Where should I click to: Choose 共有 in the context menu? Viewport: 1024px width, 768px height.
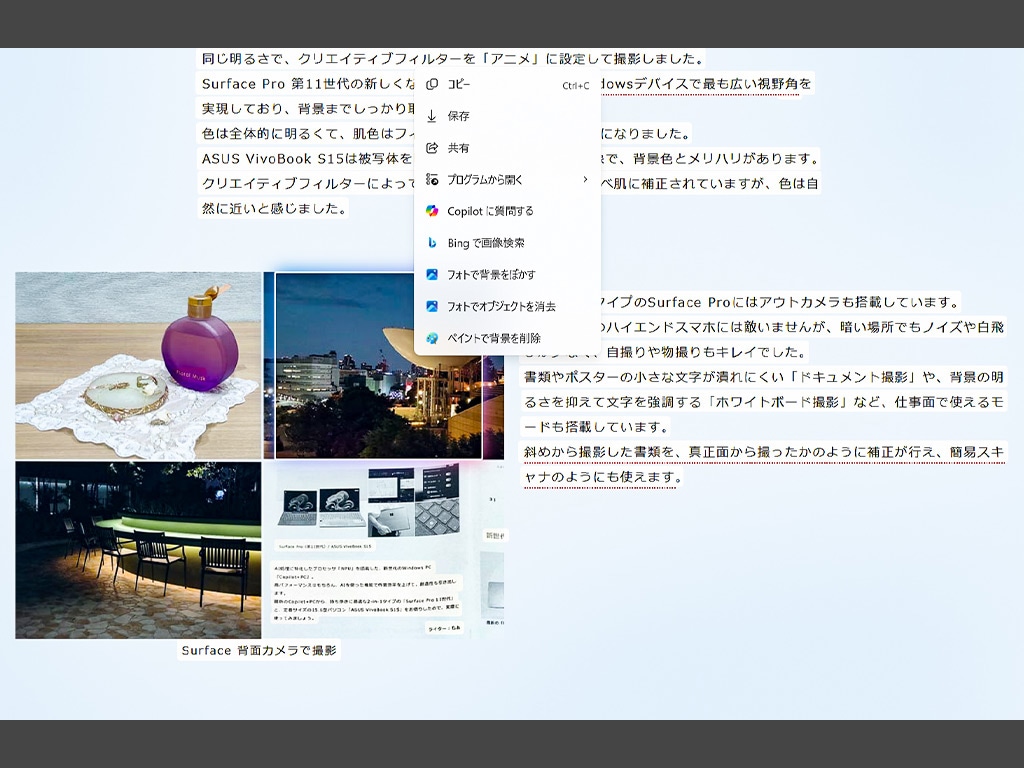point(507,148)
